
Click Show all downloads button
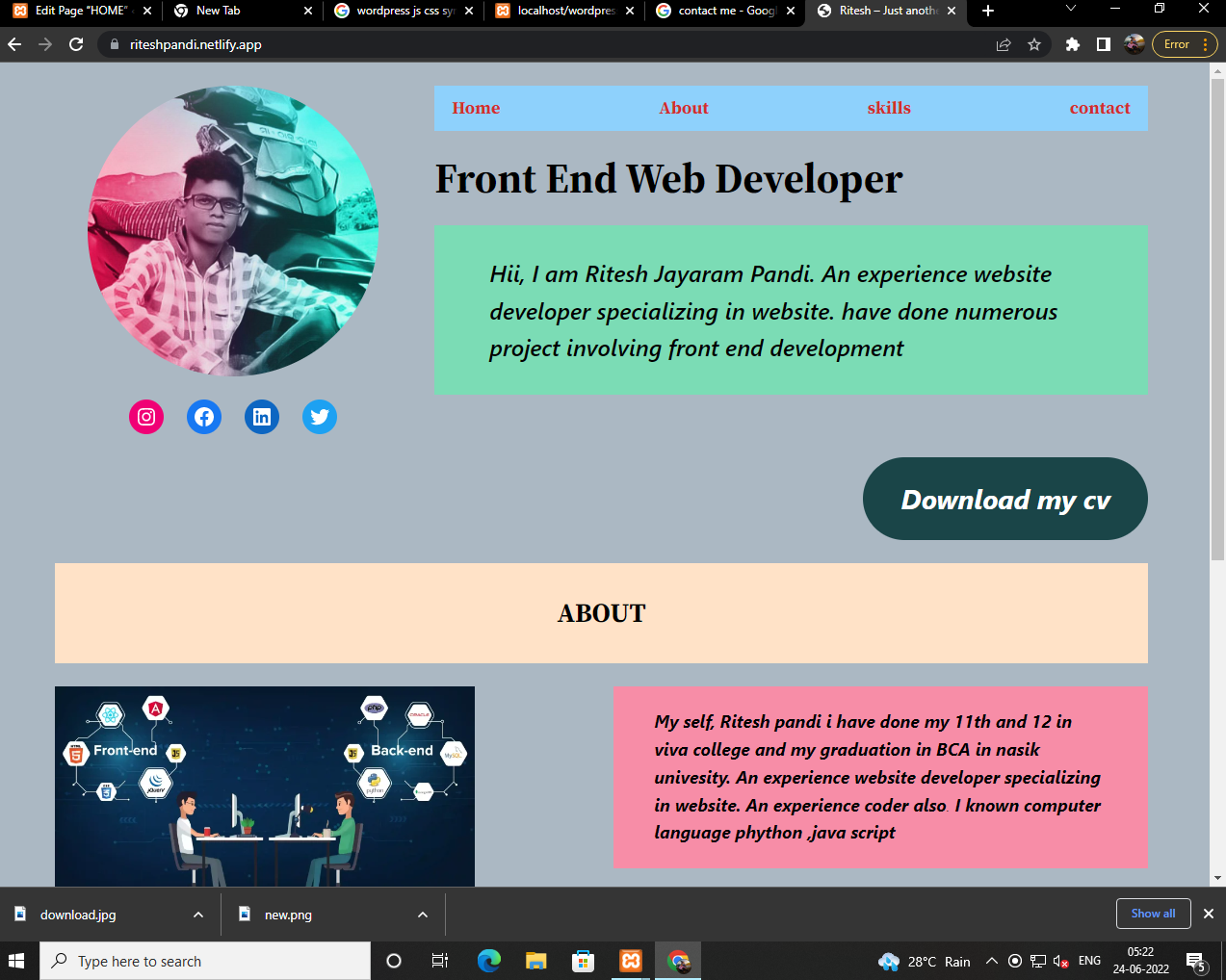[x=1153, y=914]
